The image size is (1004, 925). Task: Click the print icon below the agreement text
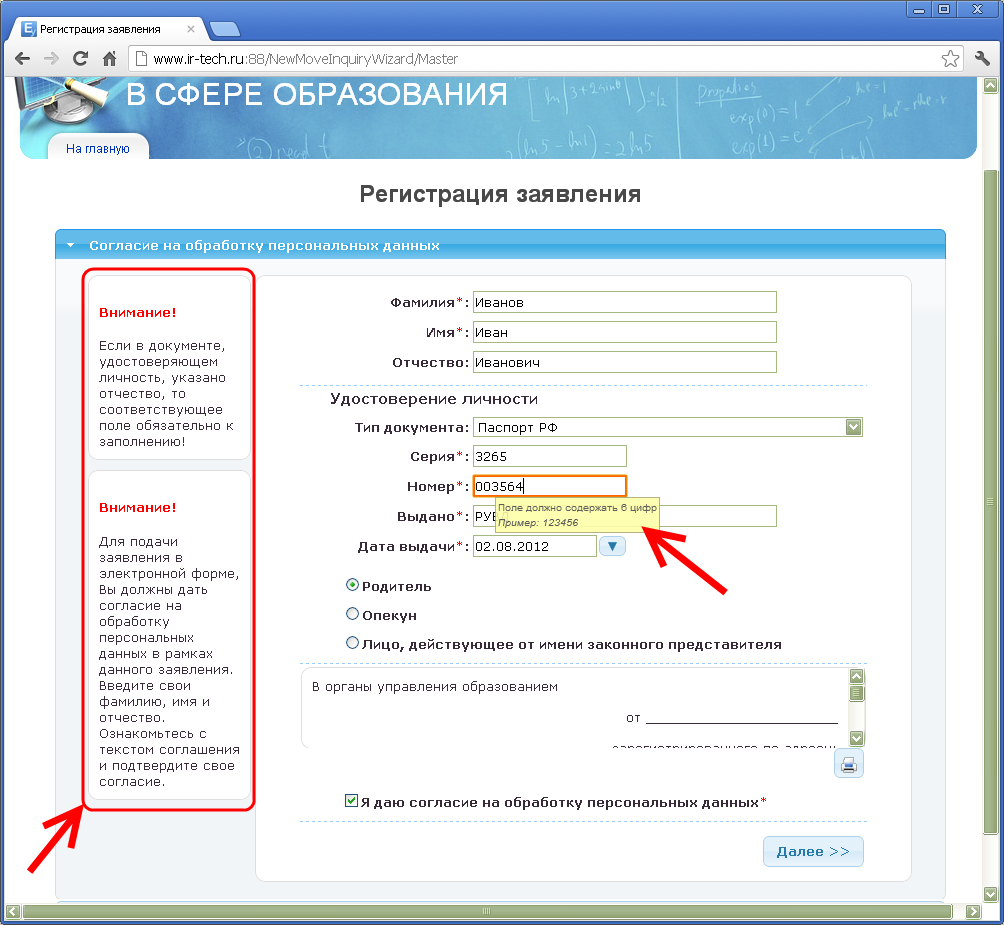[849, 764]
